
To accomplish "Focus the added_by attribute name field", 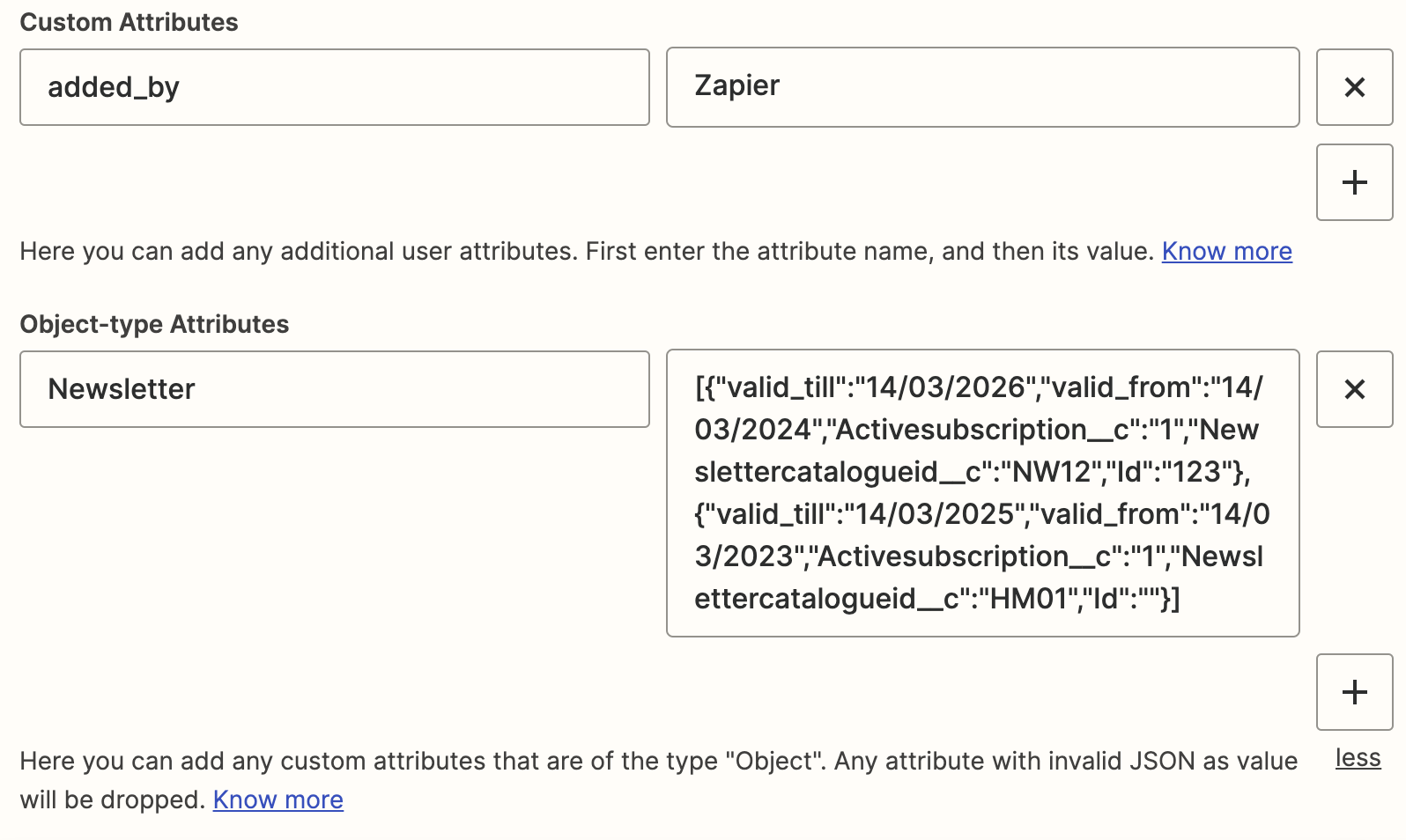I will point(335,87).
